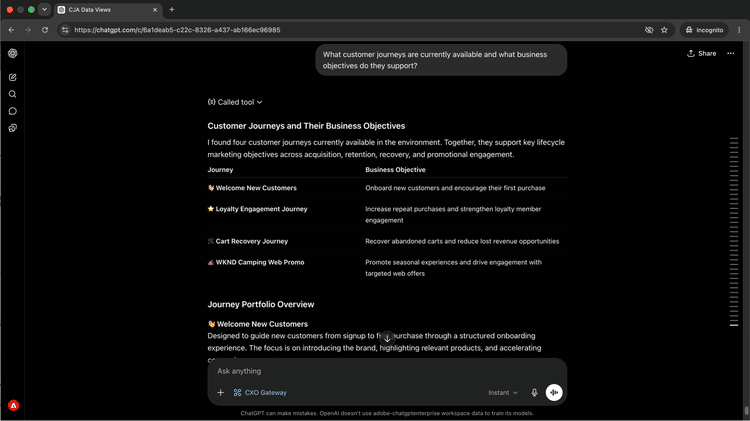The height and width of the screenshot is (421, 750).
Task: Click the ChatGPT logo in sidebar
Action: [13, 54]
